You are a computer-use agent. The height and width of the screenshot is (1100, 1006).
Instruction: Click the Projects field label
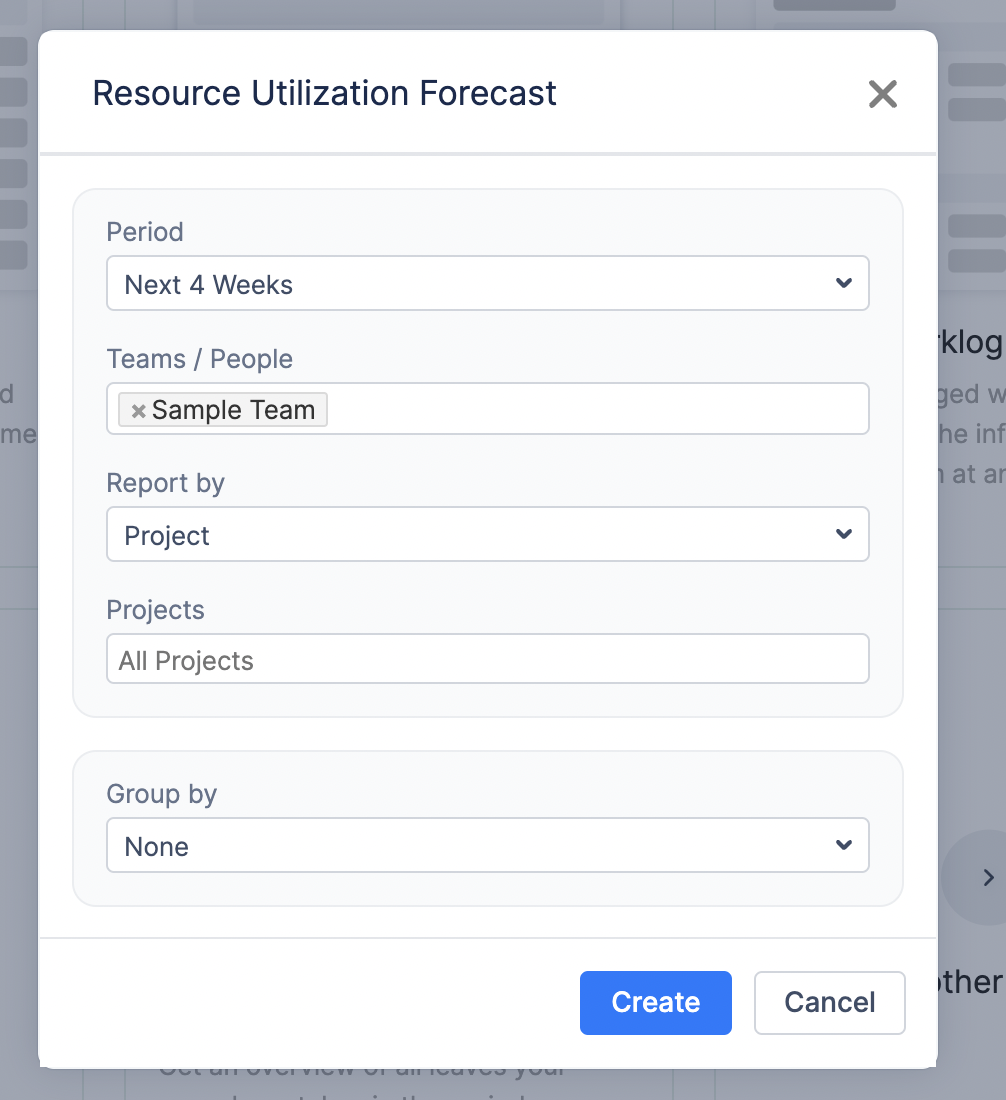tap(155, 610)
